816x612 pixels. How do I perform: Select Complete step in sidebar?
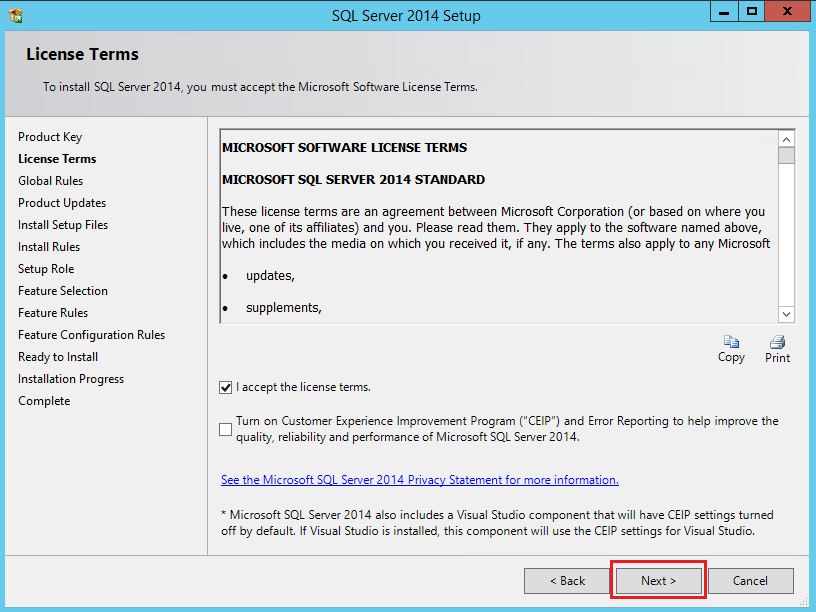[x=44, y=401]
